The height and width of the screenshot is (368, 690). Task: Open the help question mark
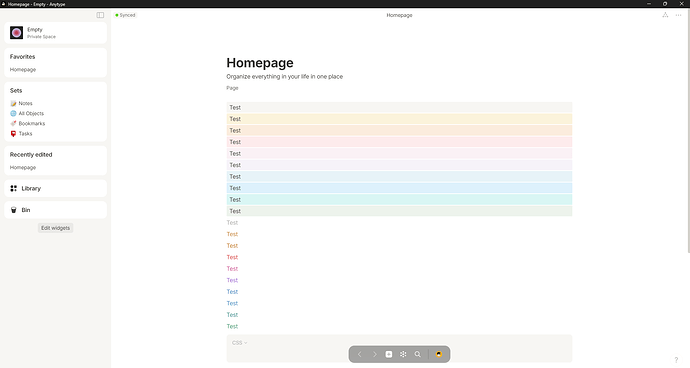[x=676, y=360]
